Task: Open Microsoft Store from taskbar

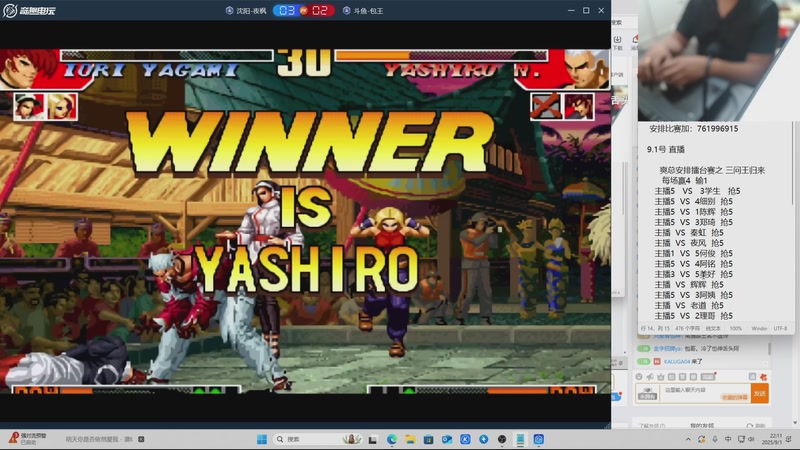Action: pos(429,439)
